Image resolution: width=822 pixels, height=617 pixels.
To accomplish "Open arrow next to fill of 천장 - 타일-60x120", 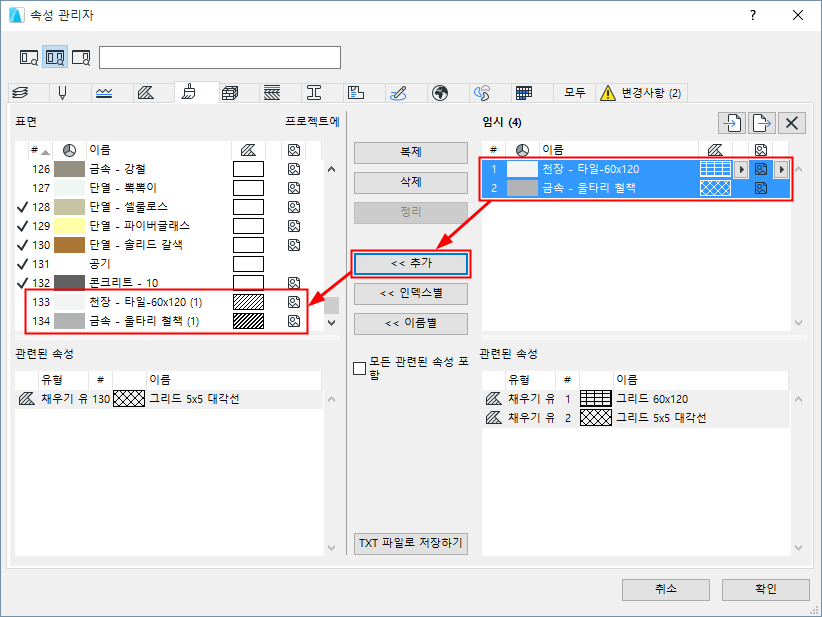I will (741, 169).
